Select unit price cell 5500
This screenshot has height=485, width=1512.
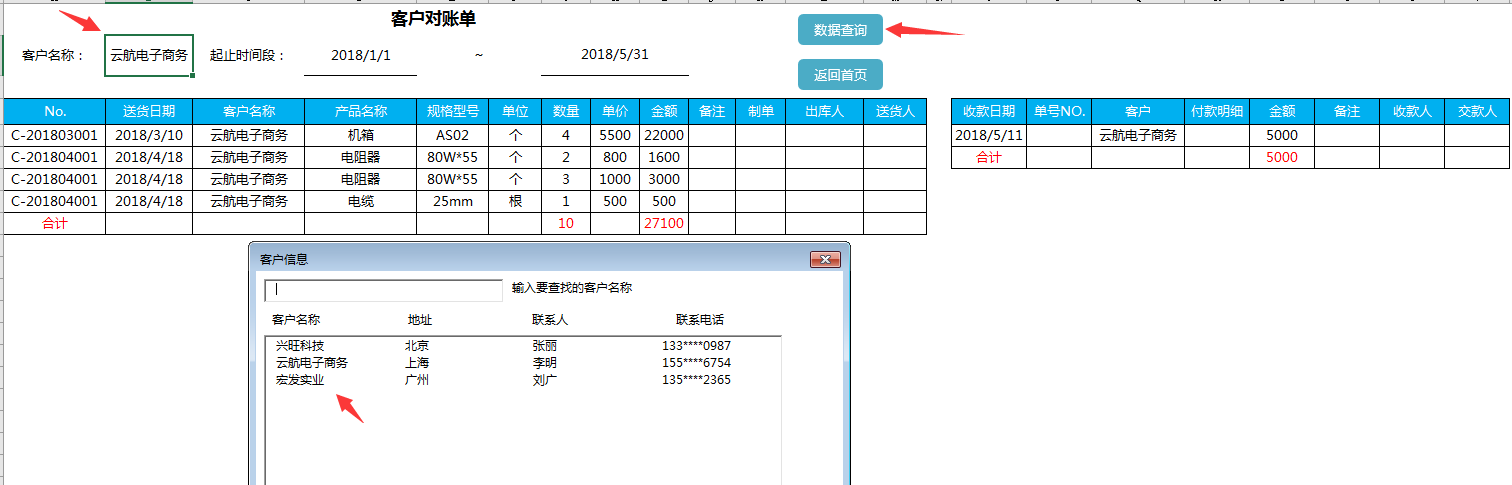(x=615, y=135)
